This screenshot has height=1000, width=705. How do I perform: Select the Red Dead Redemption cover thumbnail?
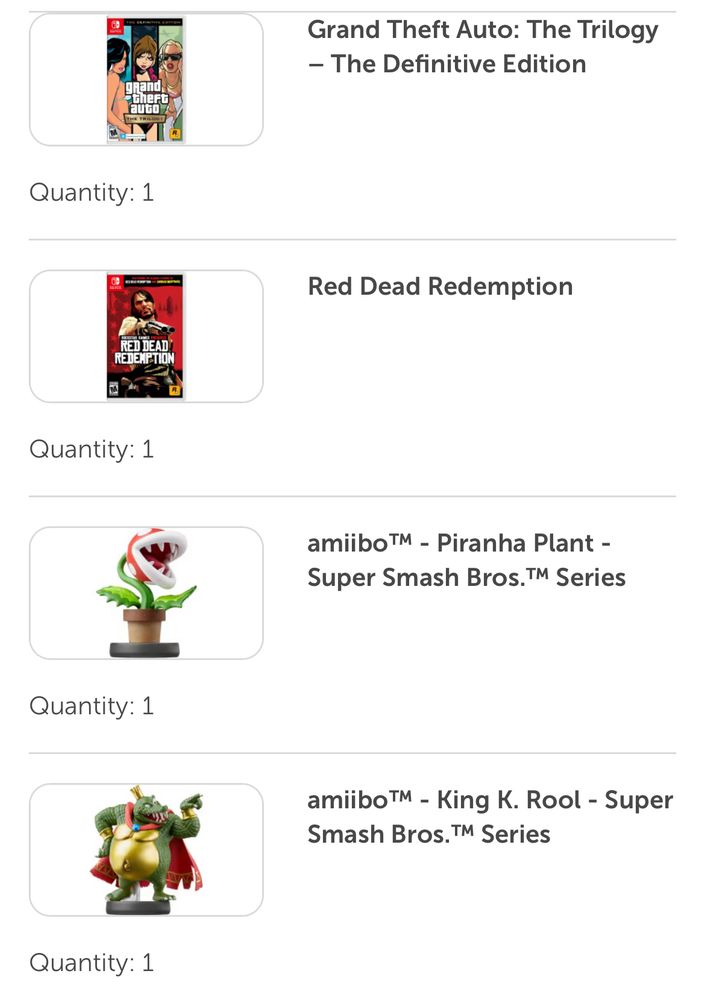click(146, 336)
